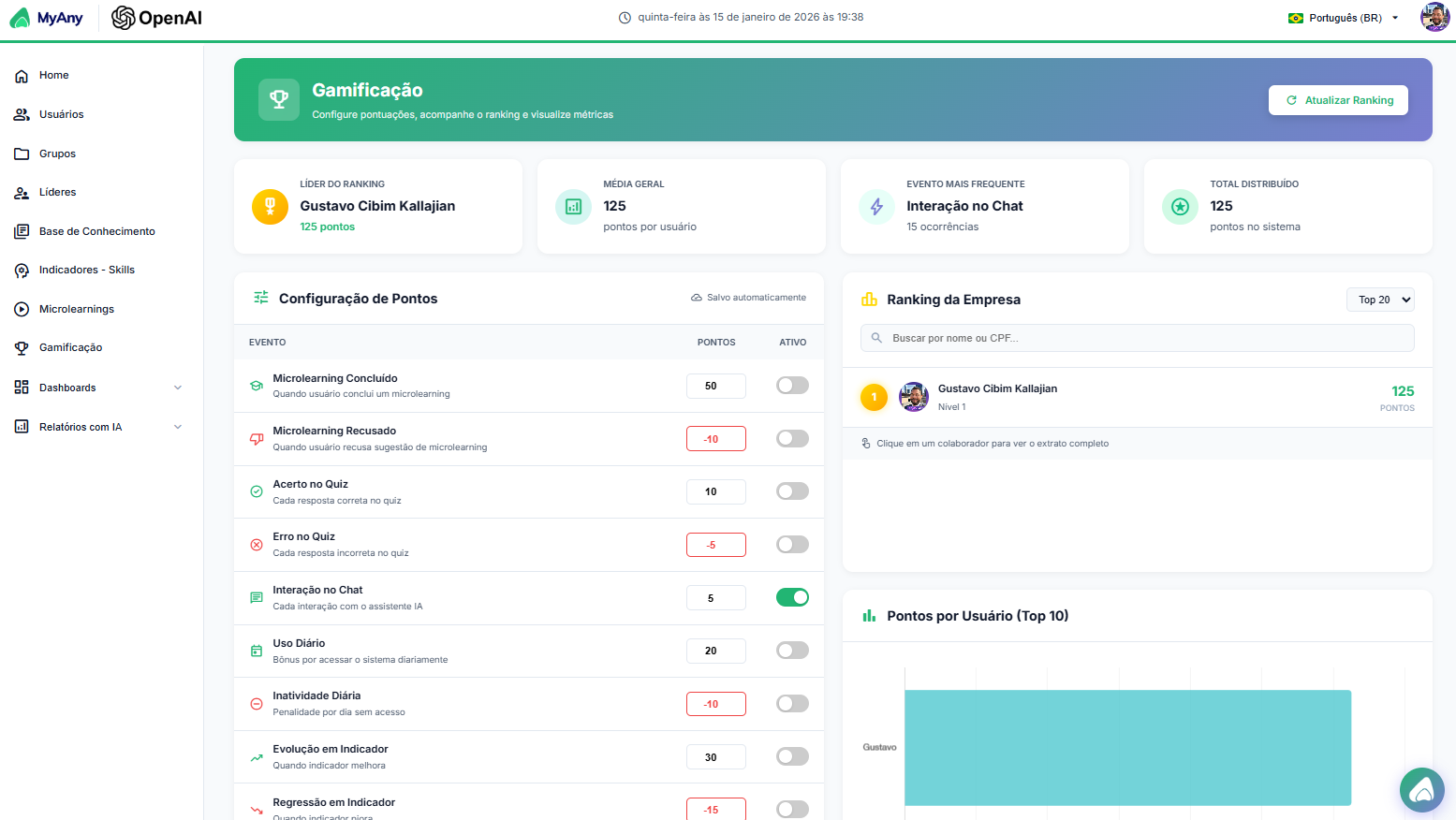
Task: Click the Atualizar Ranking button
Action: click(x=1338, y=99)
